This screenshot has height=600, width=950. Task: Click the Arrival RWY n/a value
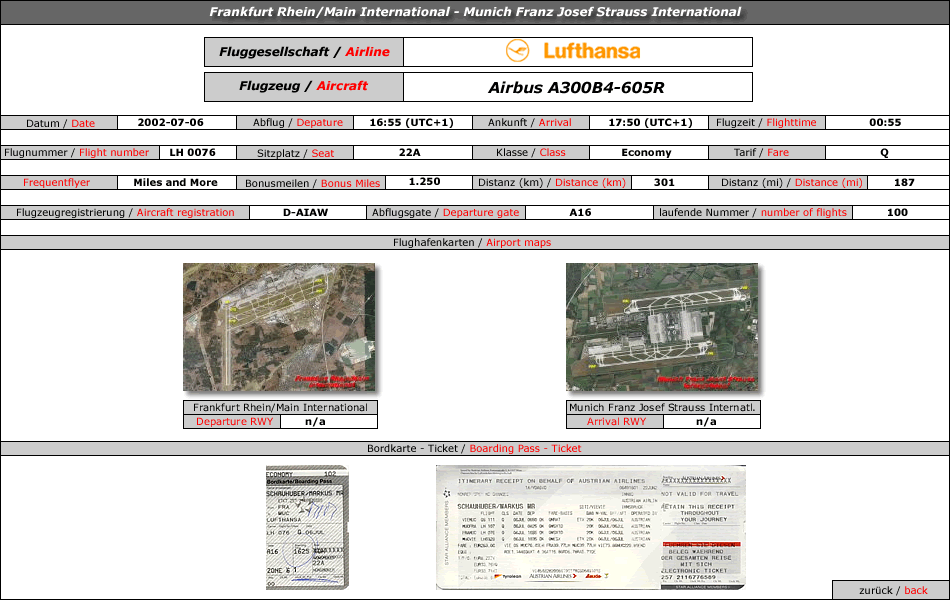tap(706, 422)
